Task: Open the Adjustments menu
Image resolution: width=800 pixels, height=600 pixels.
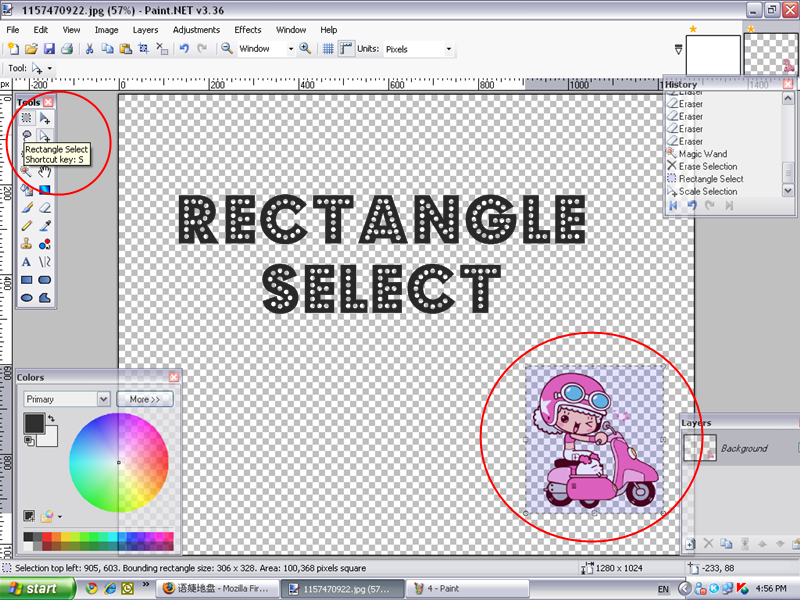Action: point(196,30)
